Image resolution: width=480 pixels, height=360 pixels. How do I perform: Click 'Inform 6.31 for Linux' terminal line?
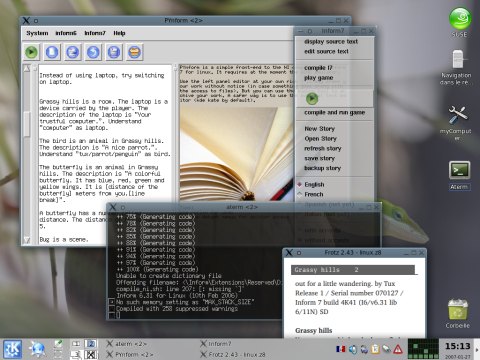pos(177,296)
